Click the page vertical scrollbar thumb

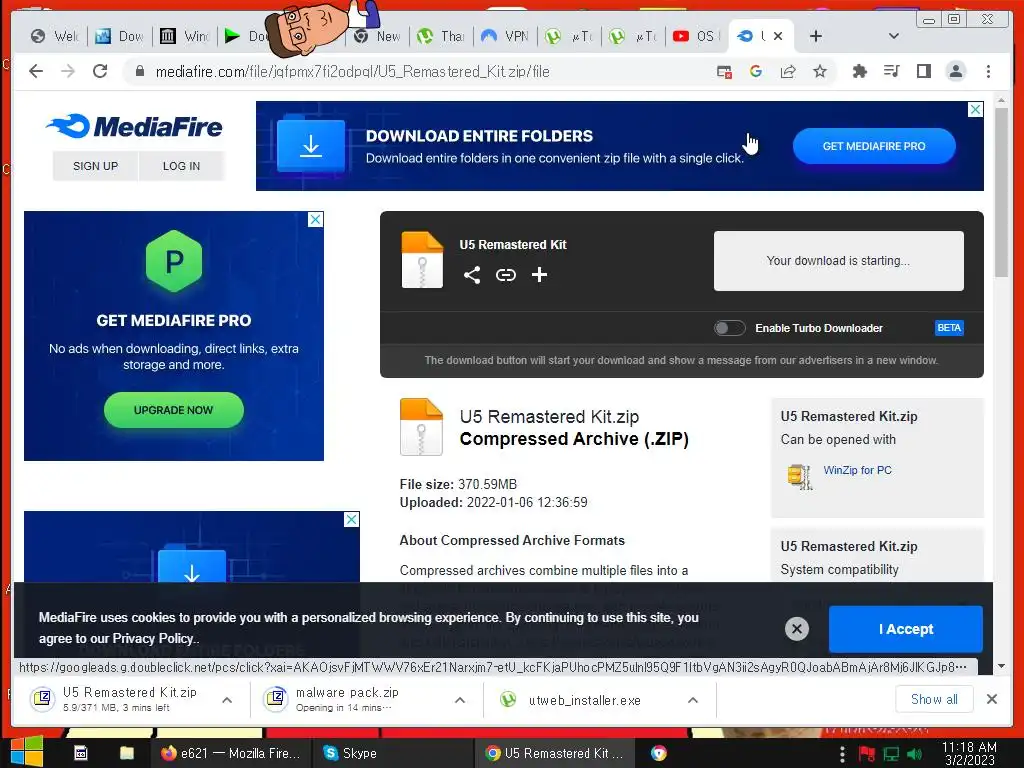click(1001, 193)
